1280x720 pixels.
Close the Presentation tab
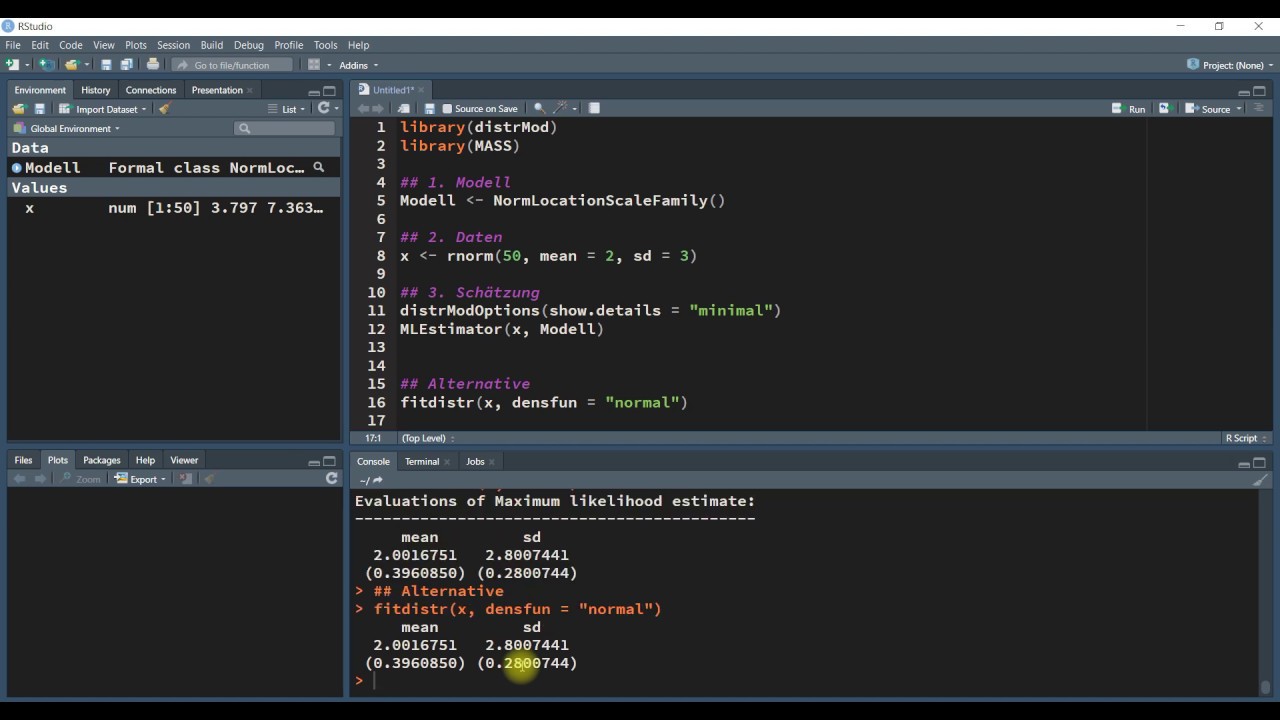click(252, 90)
